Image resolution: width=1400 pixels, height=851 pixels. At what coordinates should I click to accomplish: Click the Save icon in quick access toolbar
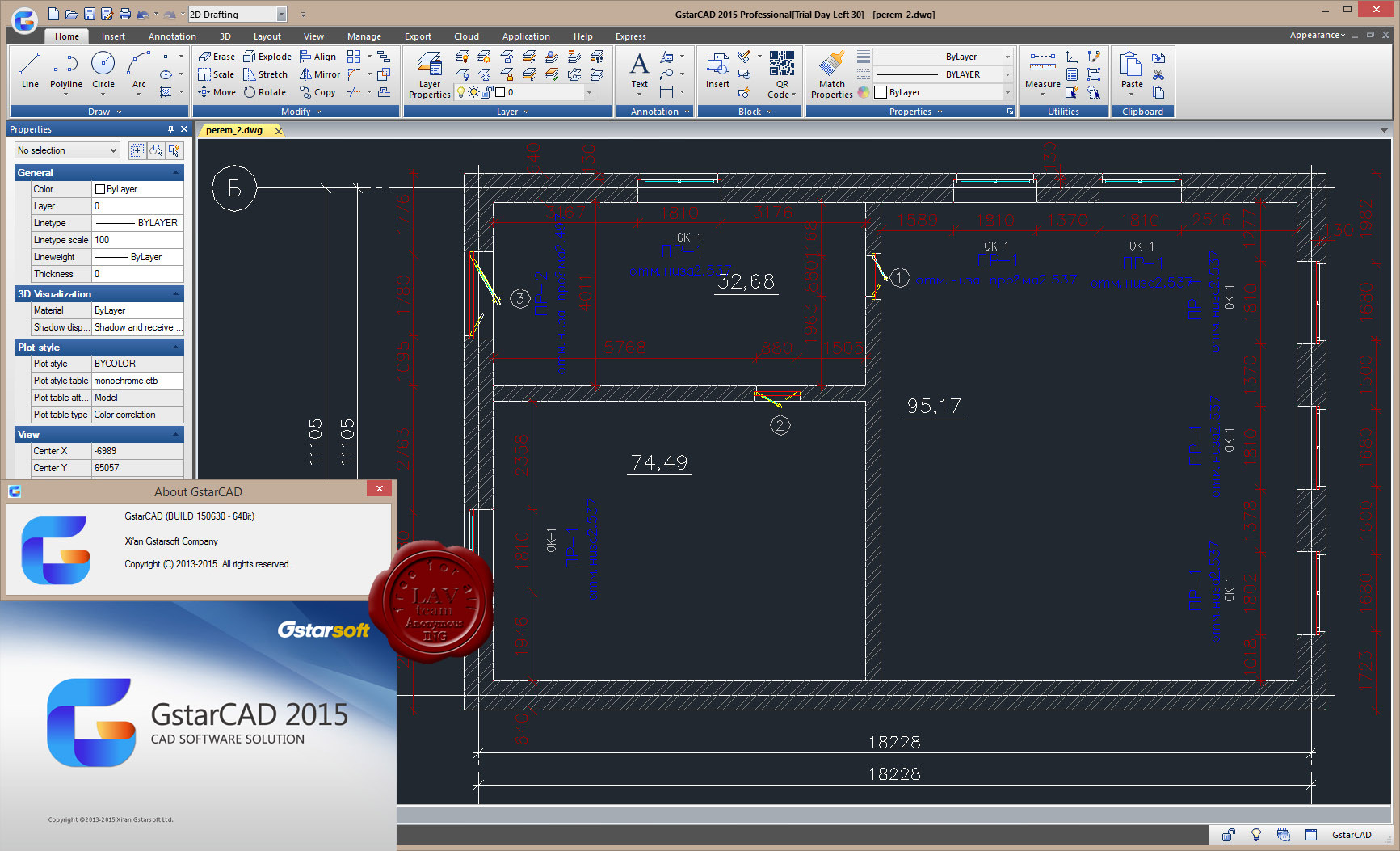click(x=90, y=14)
